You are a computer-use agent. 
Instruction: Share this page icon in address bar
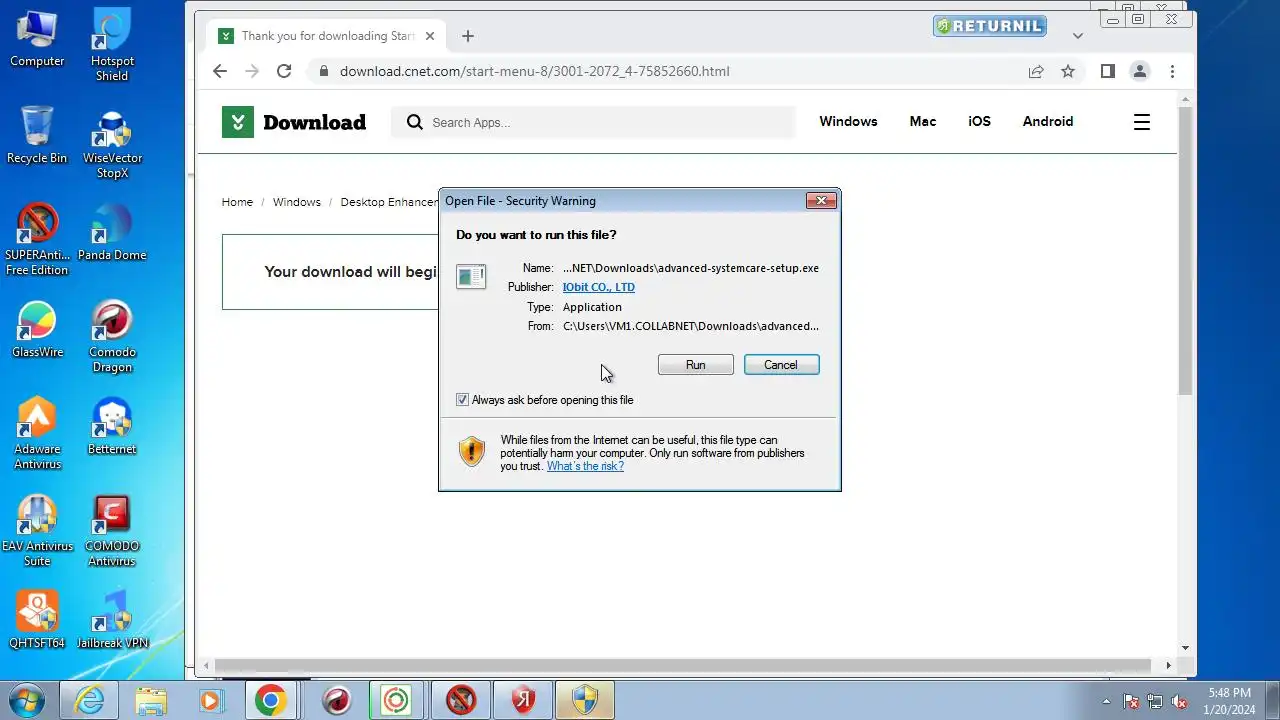(1036, 71)
